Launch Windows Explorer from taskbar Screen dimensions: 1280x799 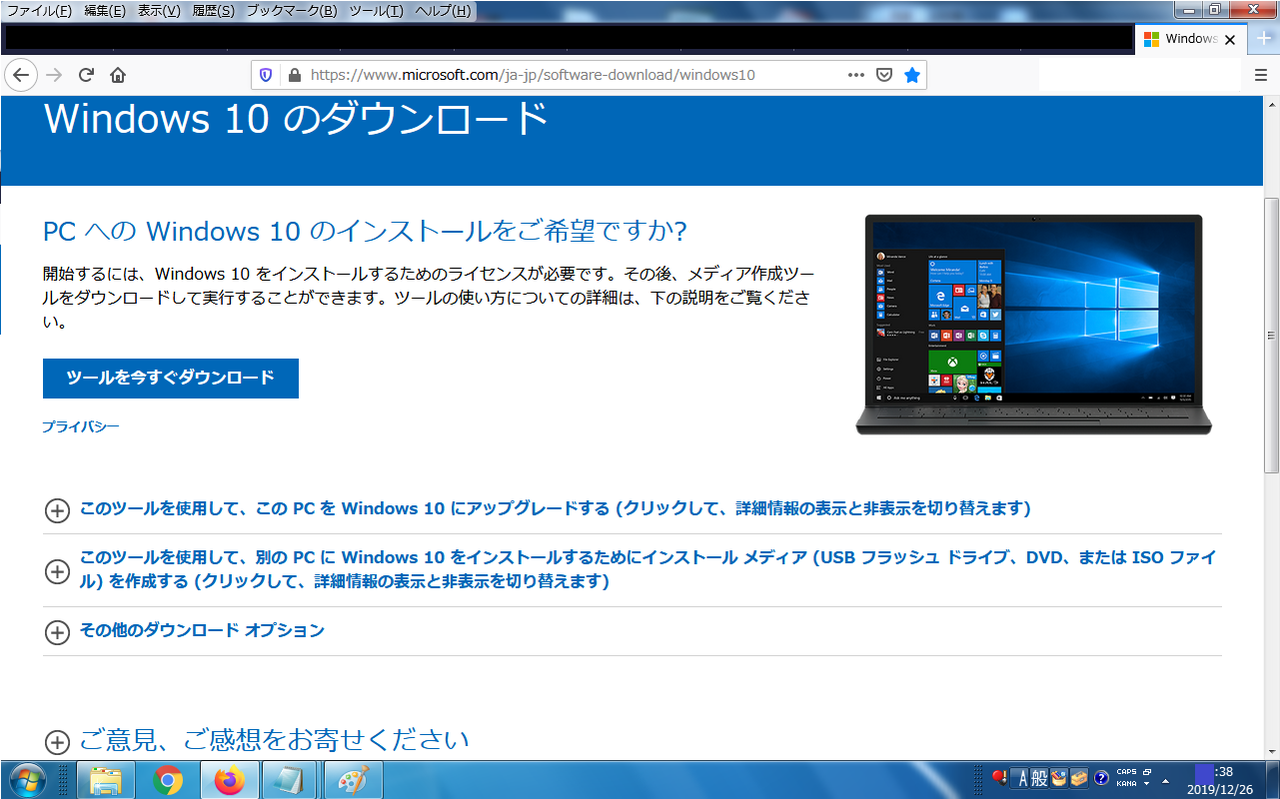pyautogui.click(x=107, y=779)
